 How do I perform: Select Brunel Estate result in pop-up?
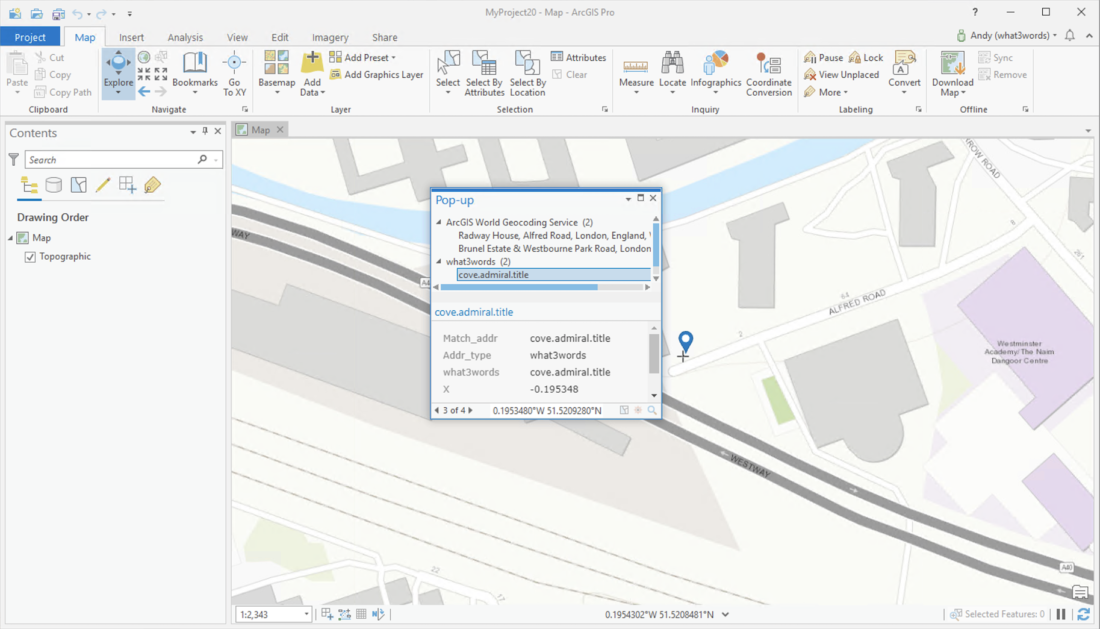pyautogui.click(x=554, y=249)
